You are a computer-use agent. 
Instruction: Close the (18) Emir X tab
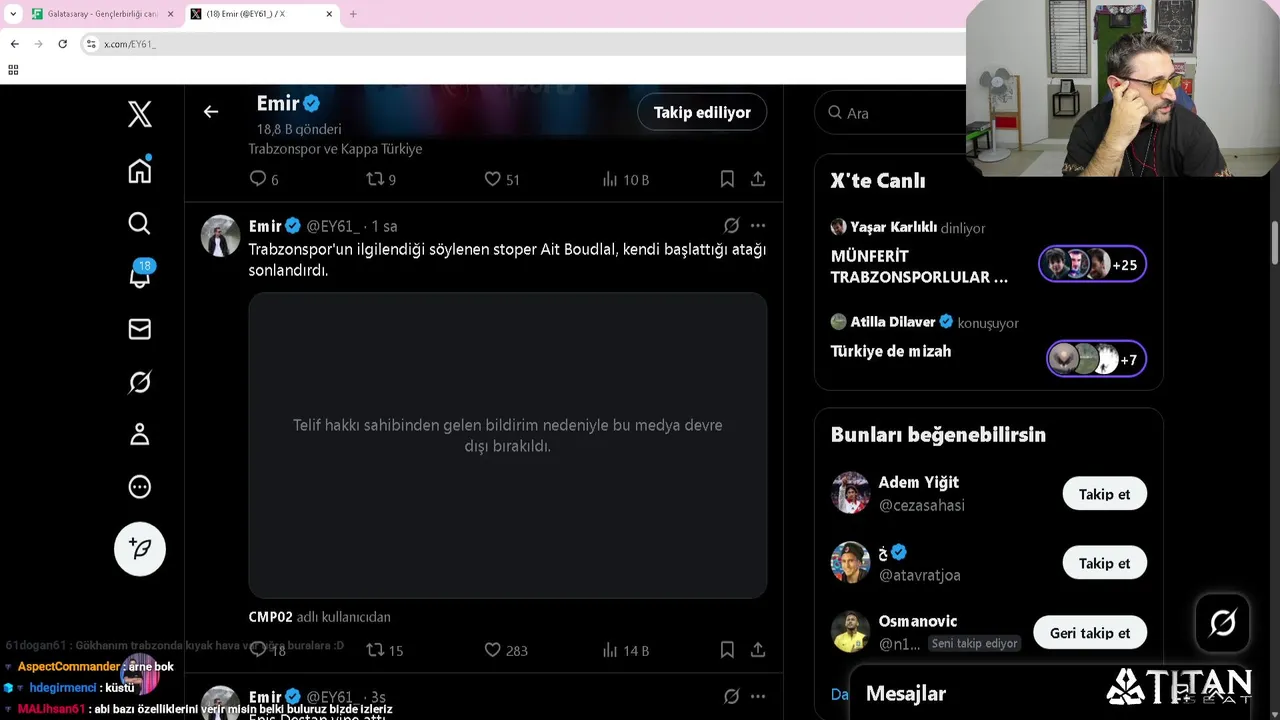coord(329,14)
